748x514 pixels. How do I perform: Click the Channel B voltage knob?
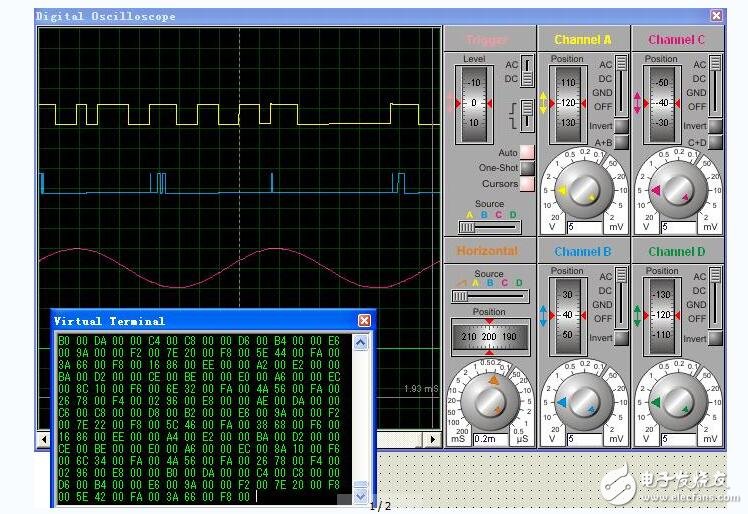pyautogui.click(x=584, y=402)
